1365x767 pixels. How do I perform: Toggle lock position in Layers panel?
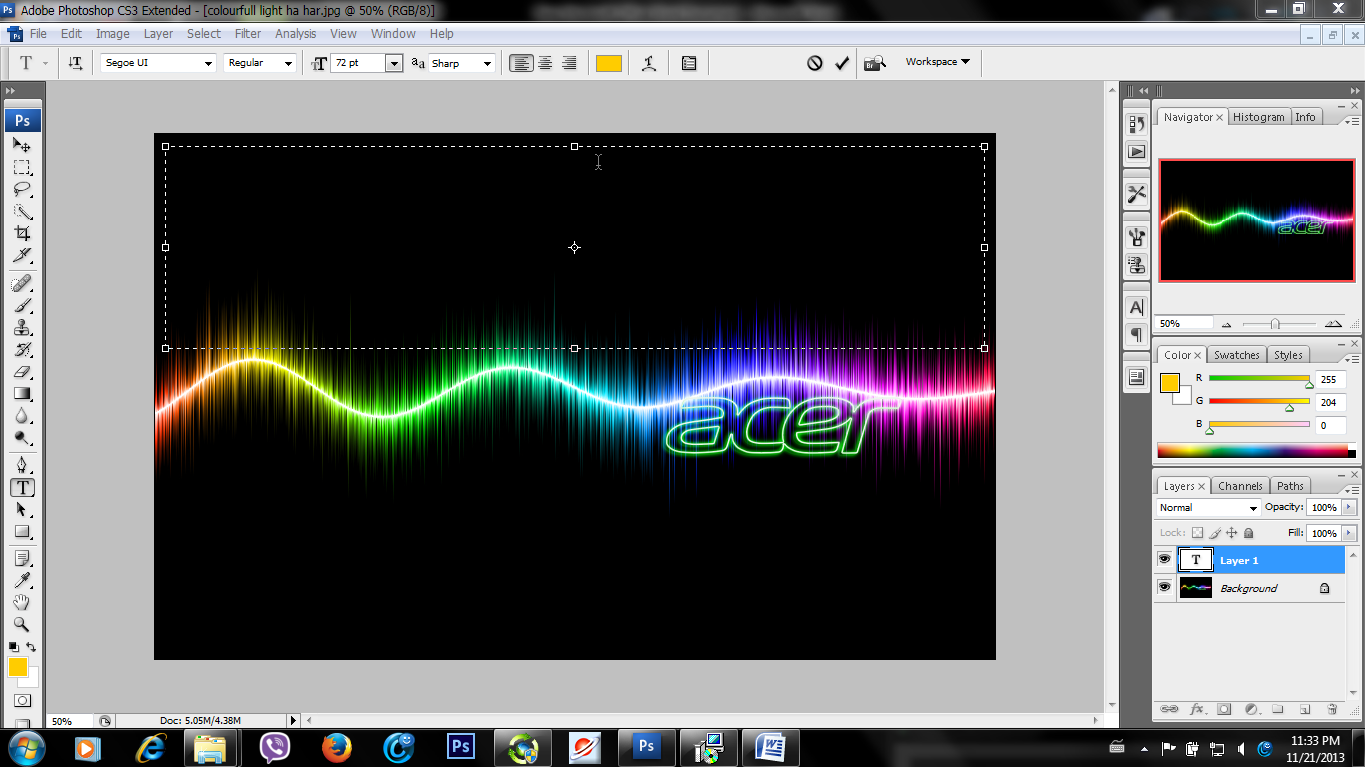(x=1231, y=534)
